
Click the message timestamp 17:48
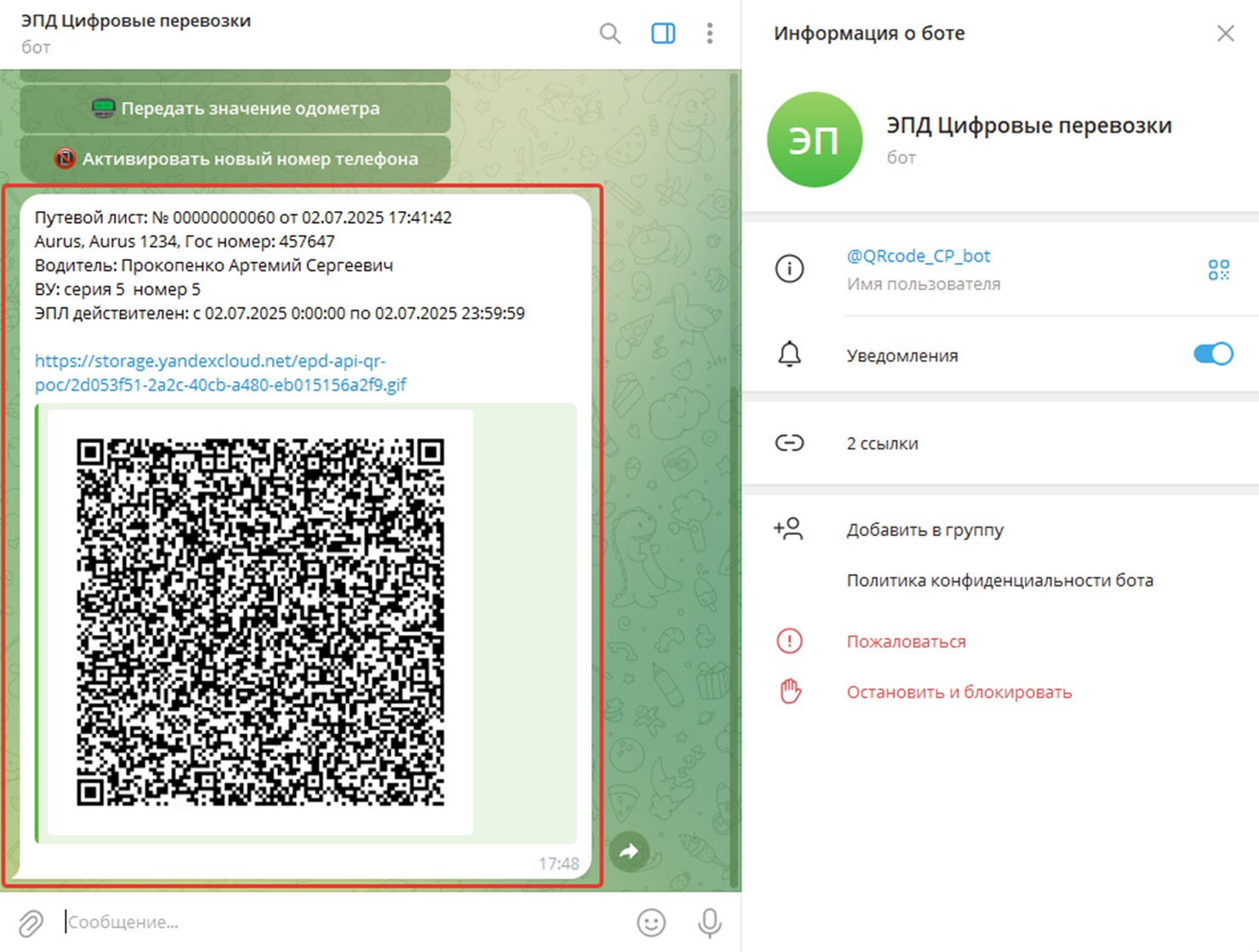pos(558,864)
